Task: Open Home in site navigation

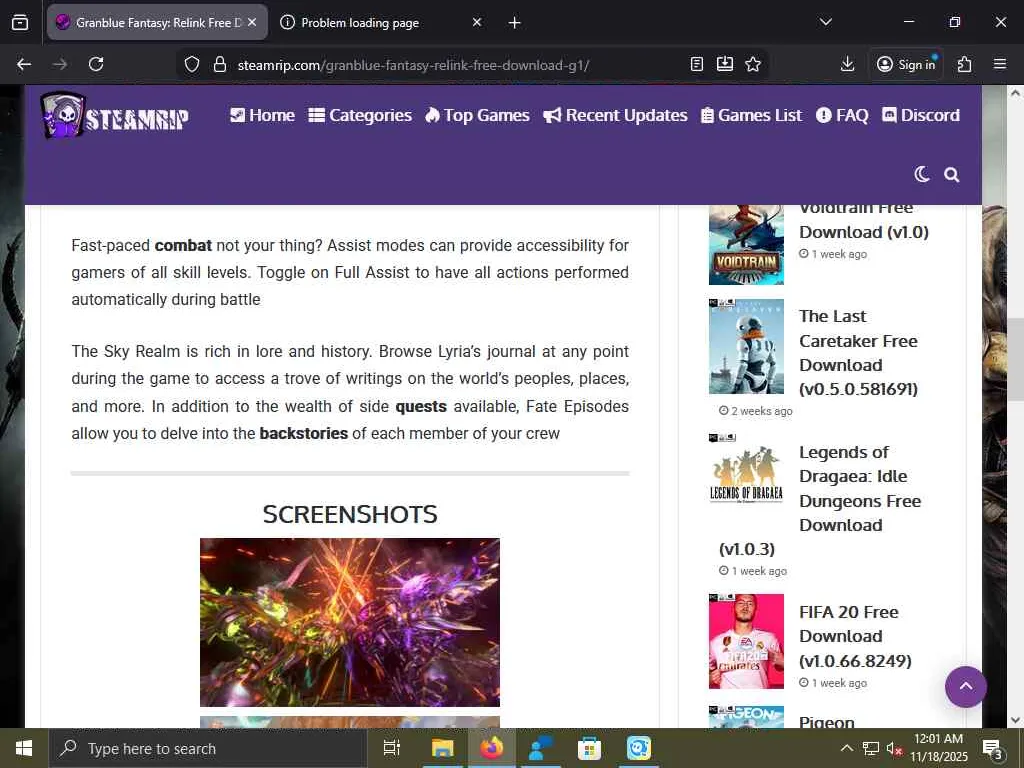Action: pyautogui.click(x=263, y=116)
